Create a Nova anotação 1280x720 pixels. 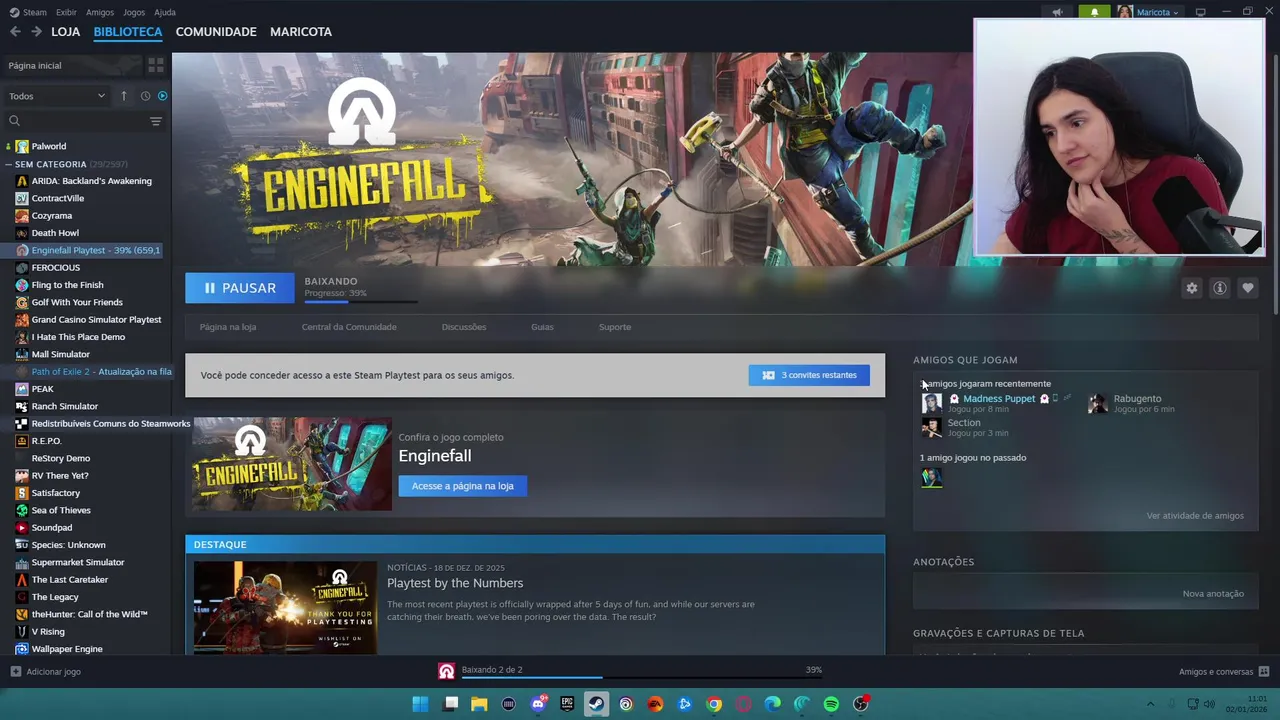1213,594
